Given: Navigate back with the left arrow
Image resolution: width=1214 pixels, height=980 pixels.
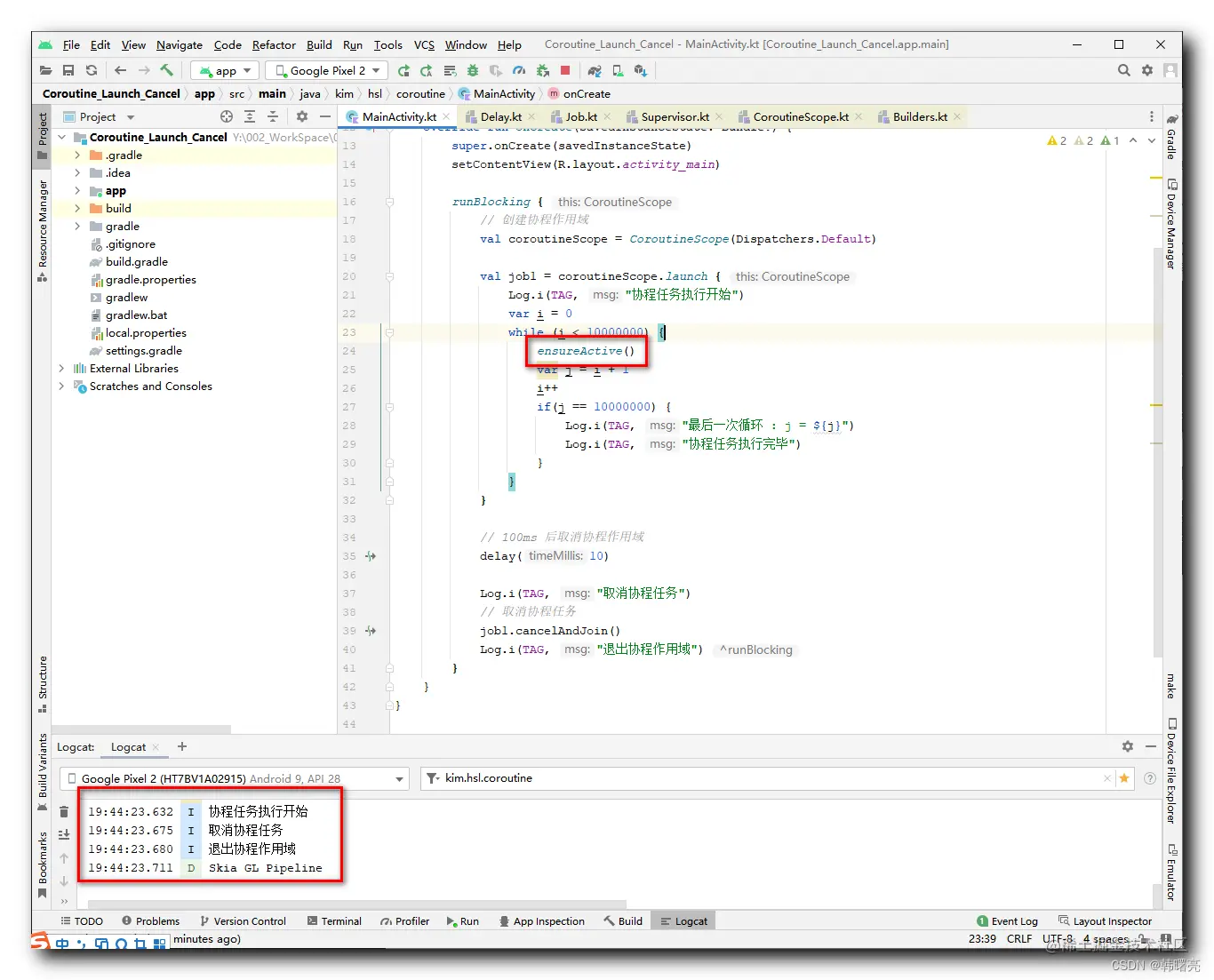Looking at the screenshot, I should point(120,70).
